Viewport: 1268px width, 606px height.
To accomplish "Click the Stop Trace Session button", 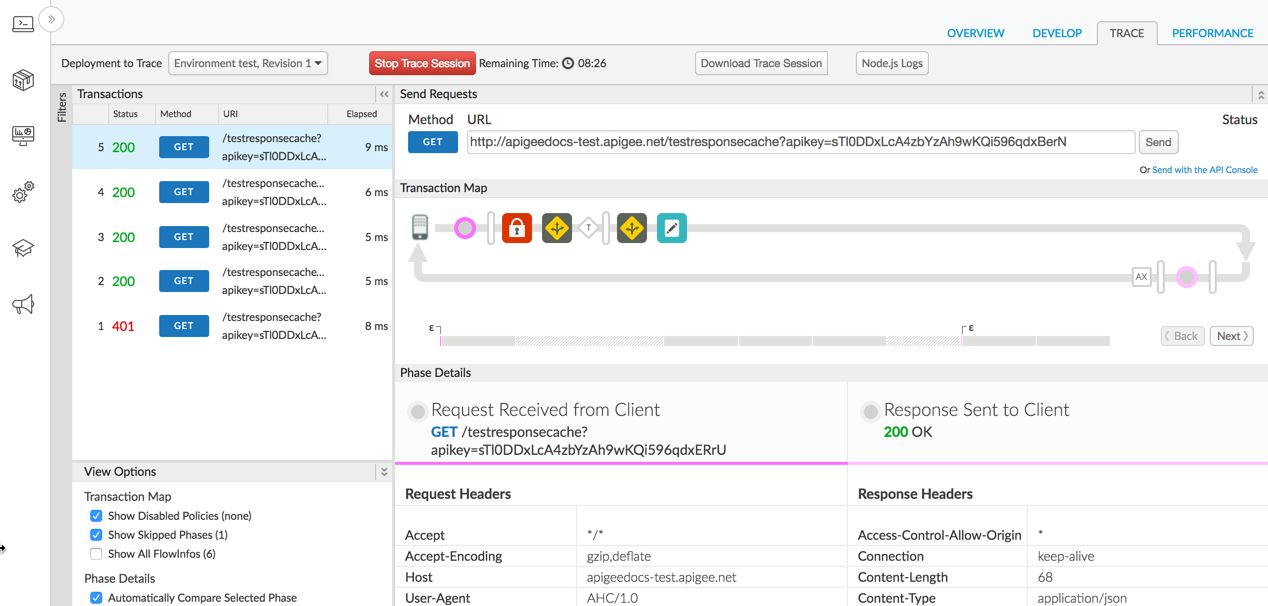I will pyautogui.click(x=422, y=62).
